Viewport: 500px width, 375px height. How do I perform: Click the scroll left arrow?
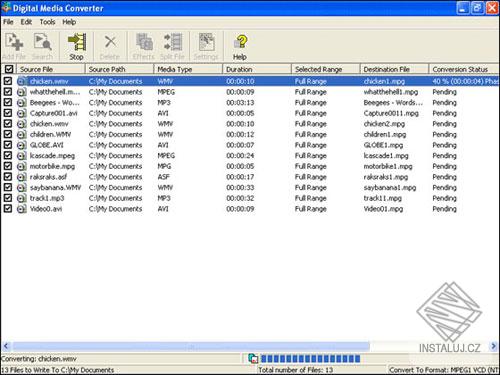[6, 346]
